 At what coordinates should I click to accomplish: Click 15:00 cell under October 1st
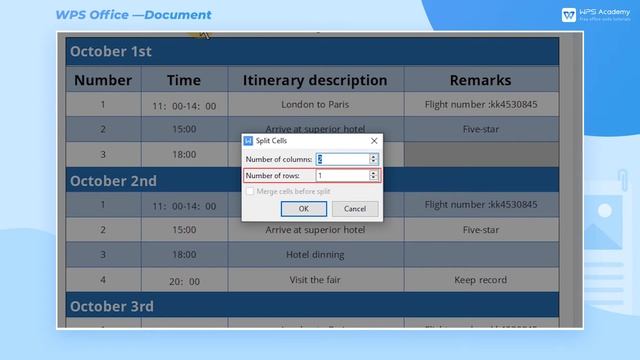pos(184,129)
